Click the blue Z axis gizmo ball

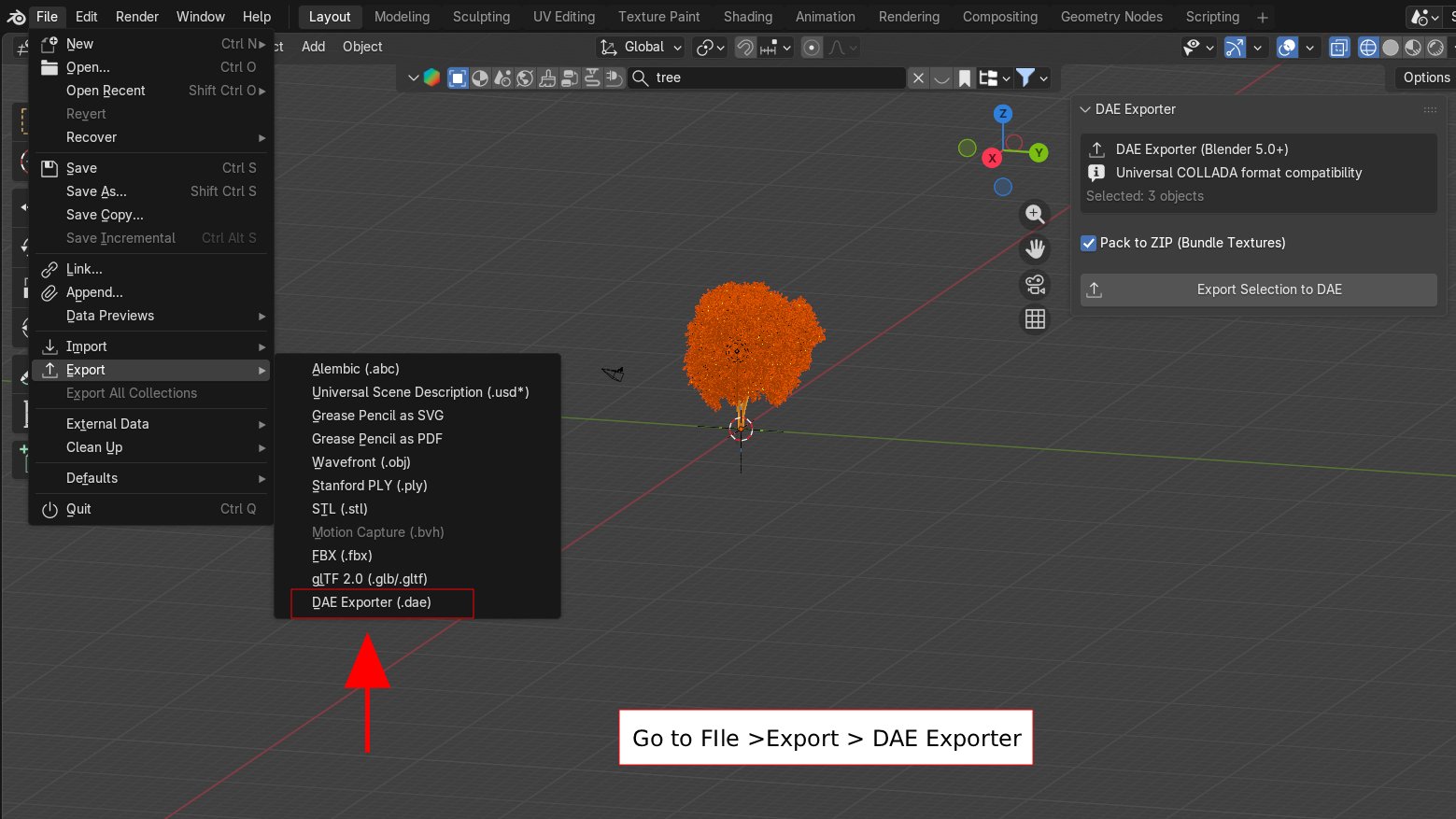1003,114
